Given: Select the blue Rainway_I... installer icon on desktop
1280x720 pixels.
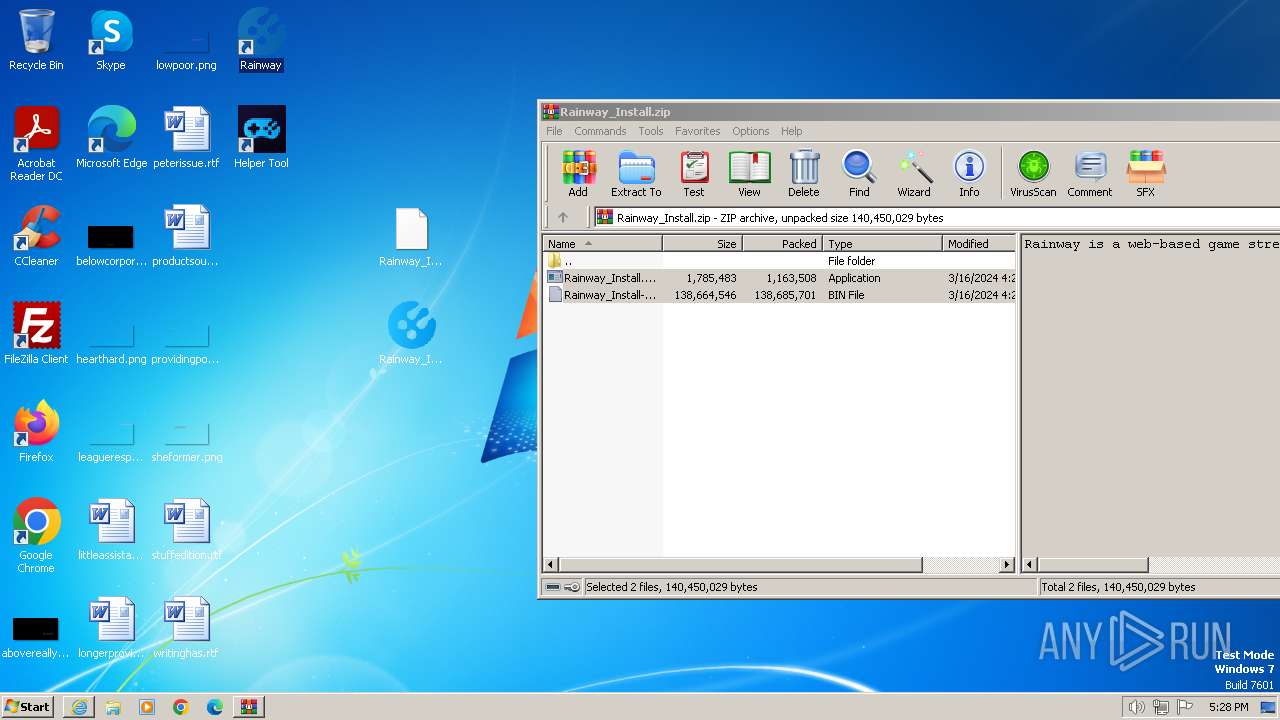Looking at the screenshot, I should 411,334.
